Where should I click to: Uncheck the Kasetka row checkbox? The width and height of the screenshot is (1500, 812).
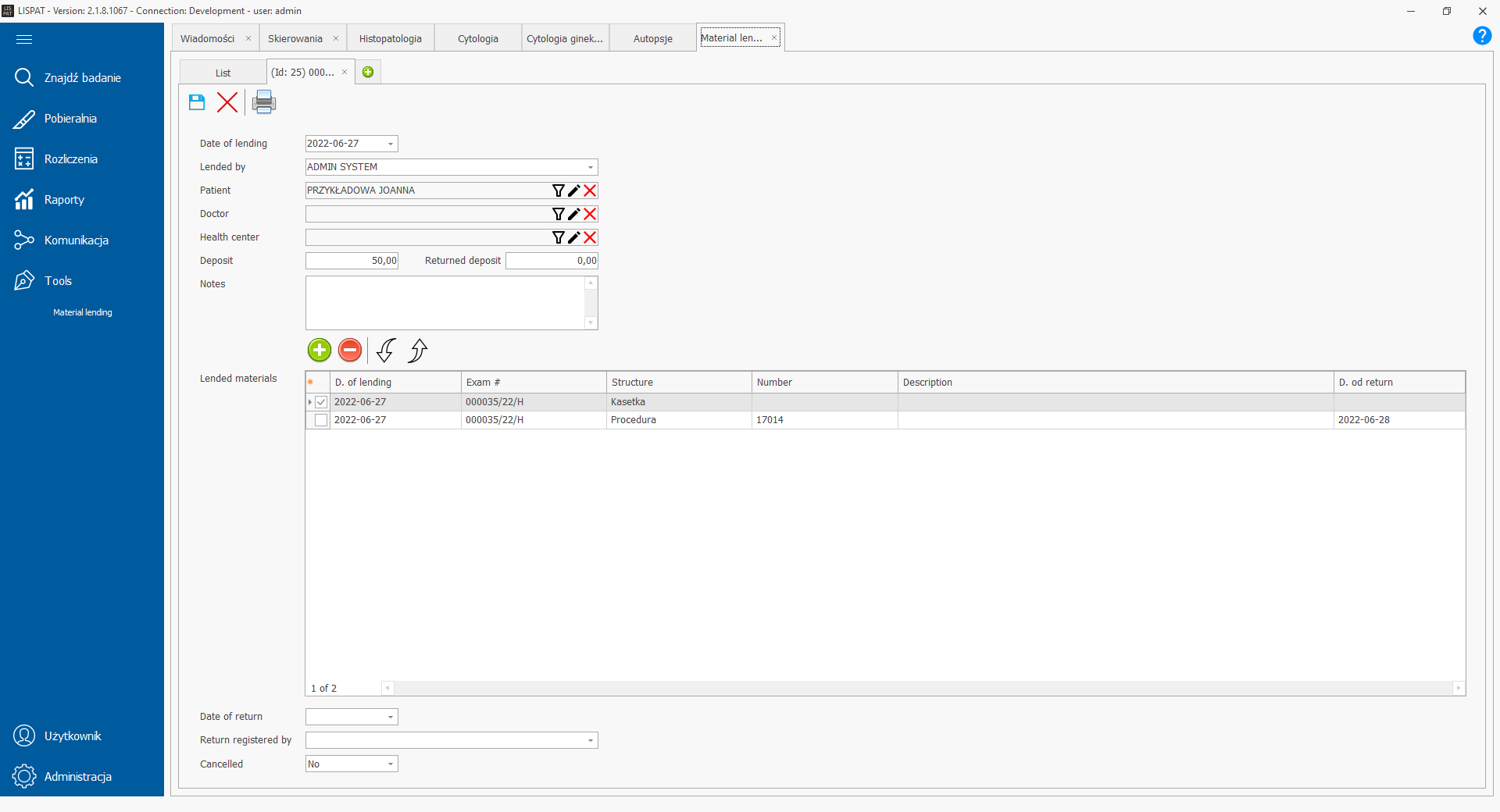tap(321, 402)
